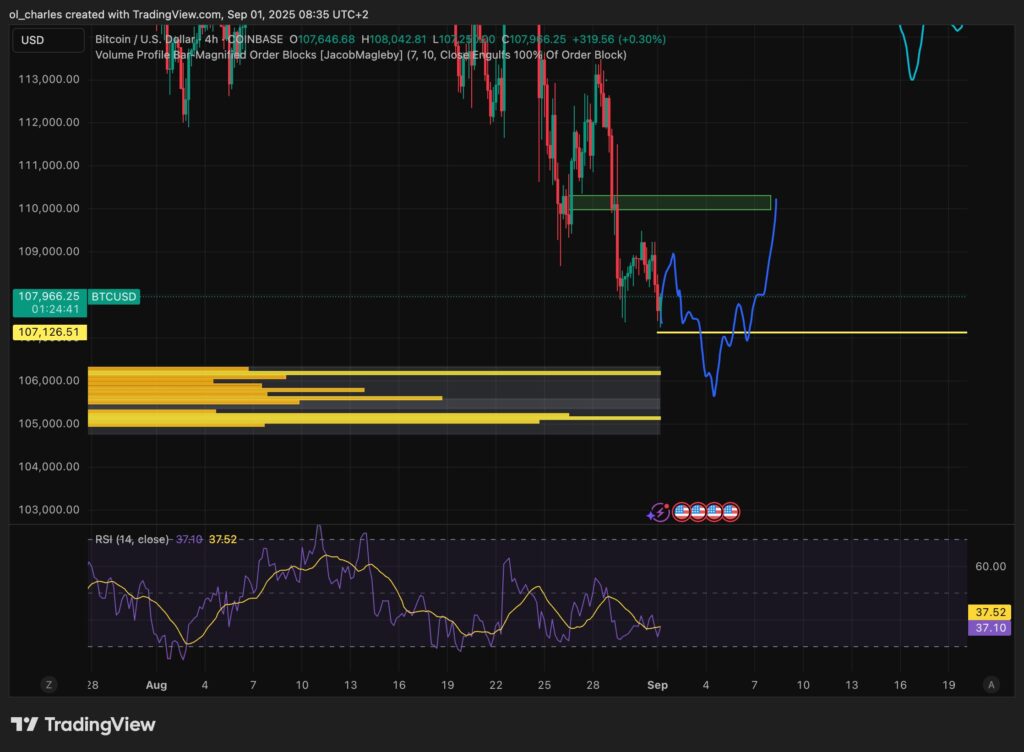Viewport: 1024px width, 752px height.
Task: Select the yellow 107,126.51 price label
Action: (49, 332)
